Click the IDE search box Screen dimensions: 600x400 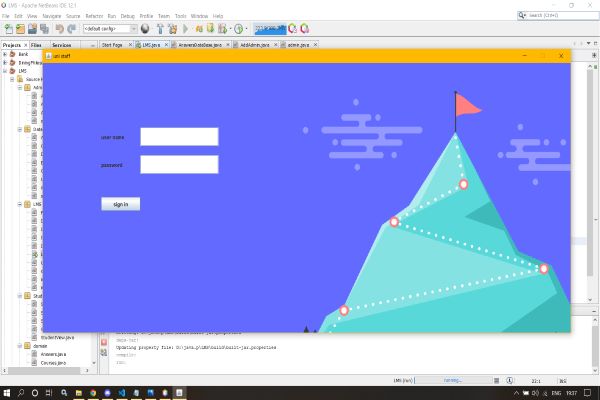tap(556, 16)
